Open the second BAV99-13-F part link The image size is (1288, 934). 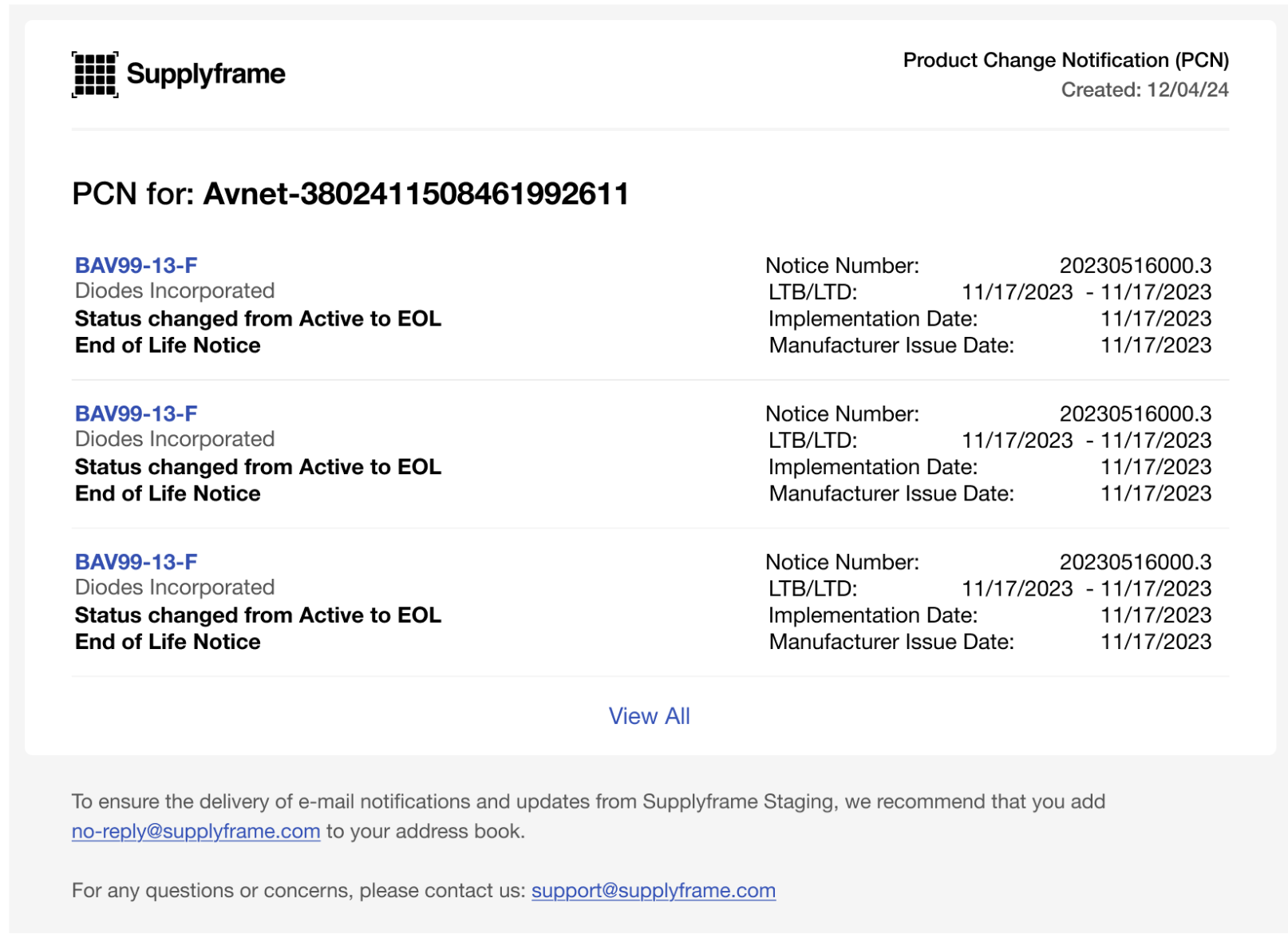click(x=136, y=414)
